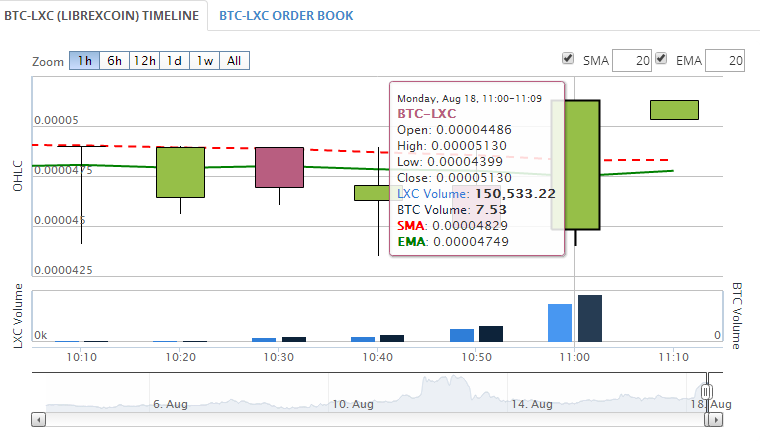Click the 0.00005 price axis label
Viewport: 764px width, 446px height.
pyautogui.click(x=57, y=120)
